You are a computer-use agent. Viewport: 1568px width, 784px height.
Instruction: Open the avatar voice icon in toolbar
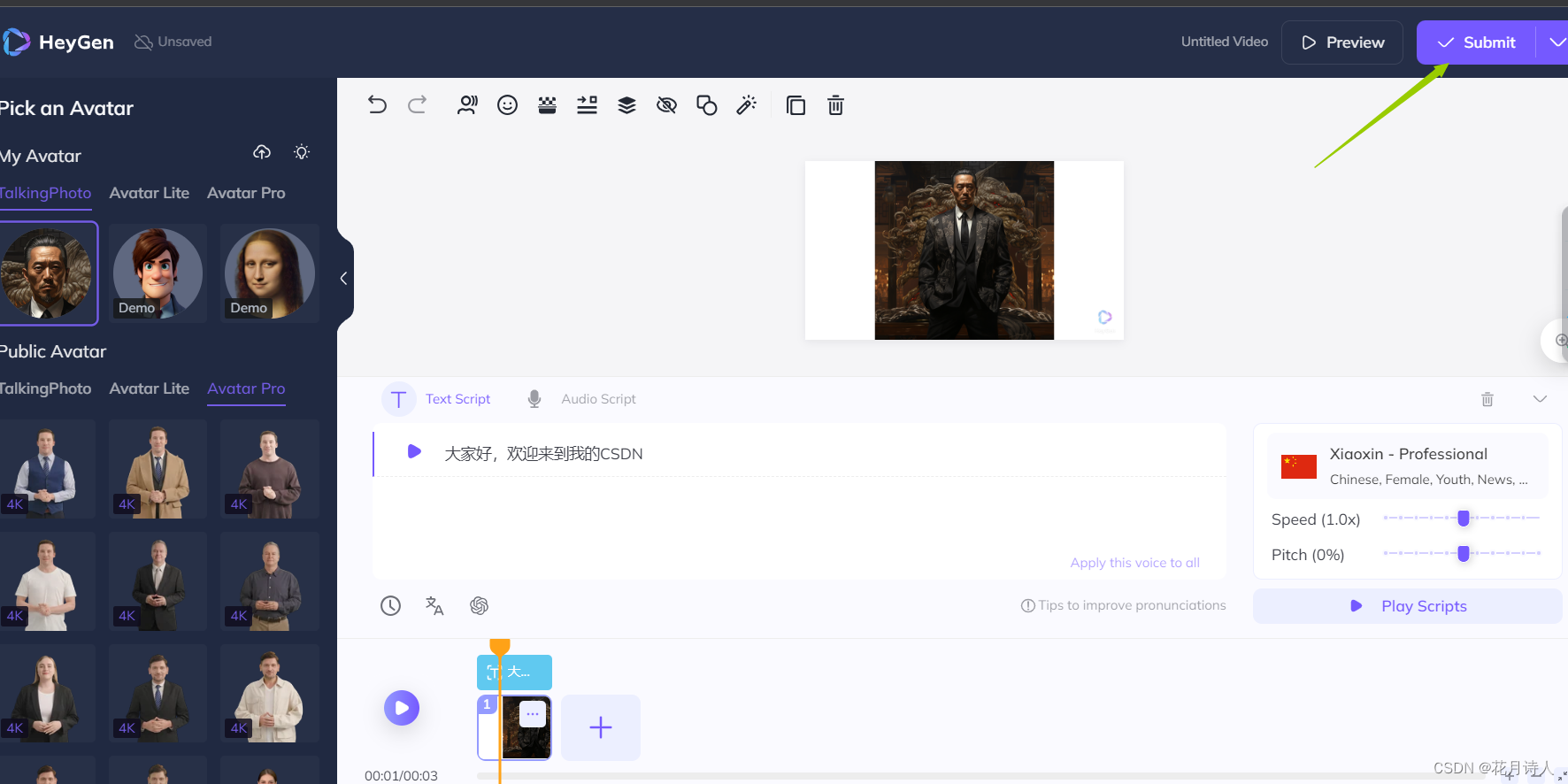click(467, 105)
